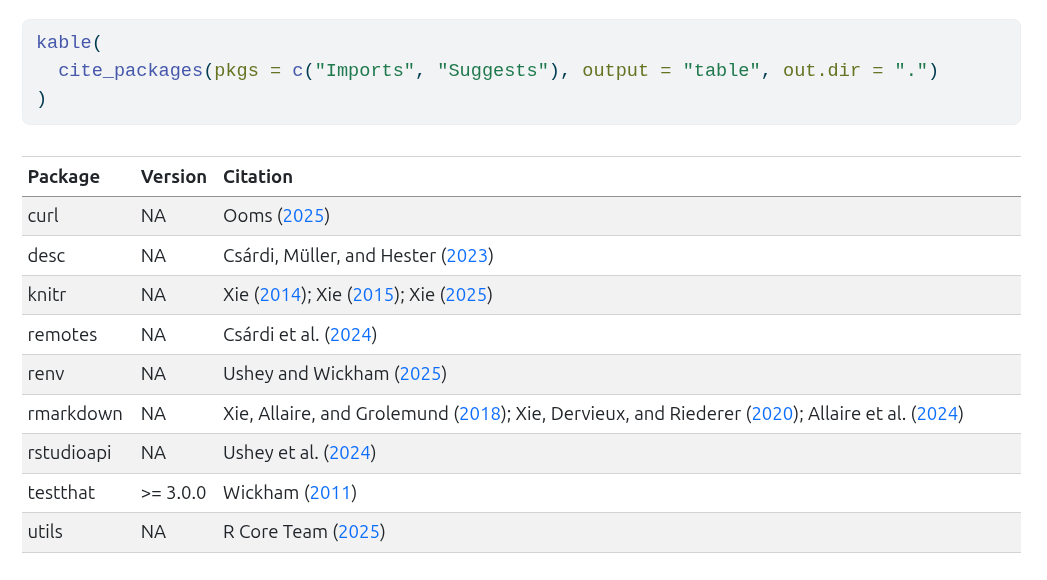The height and width of the screenshot is (580, 1047).
Task: Click the Citation column header
Action: (x=258, y=177)
